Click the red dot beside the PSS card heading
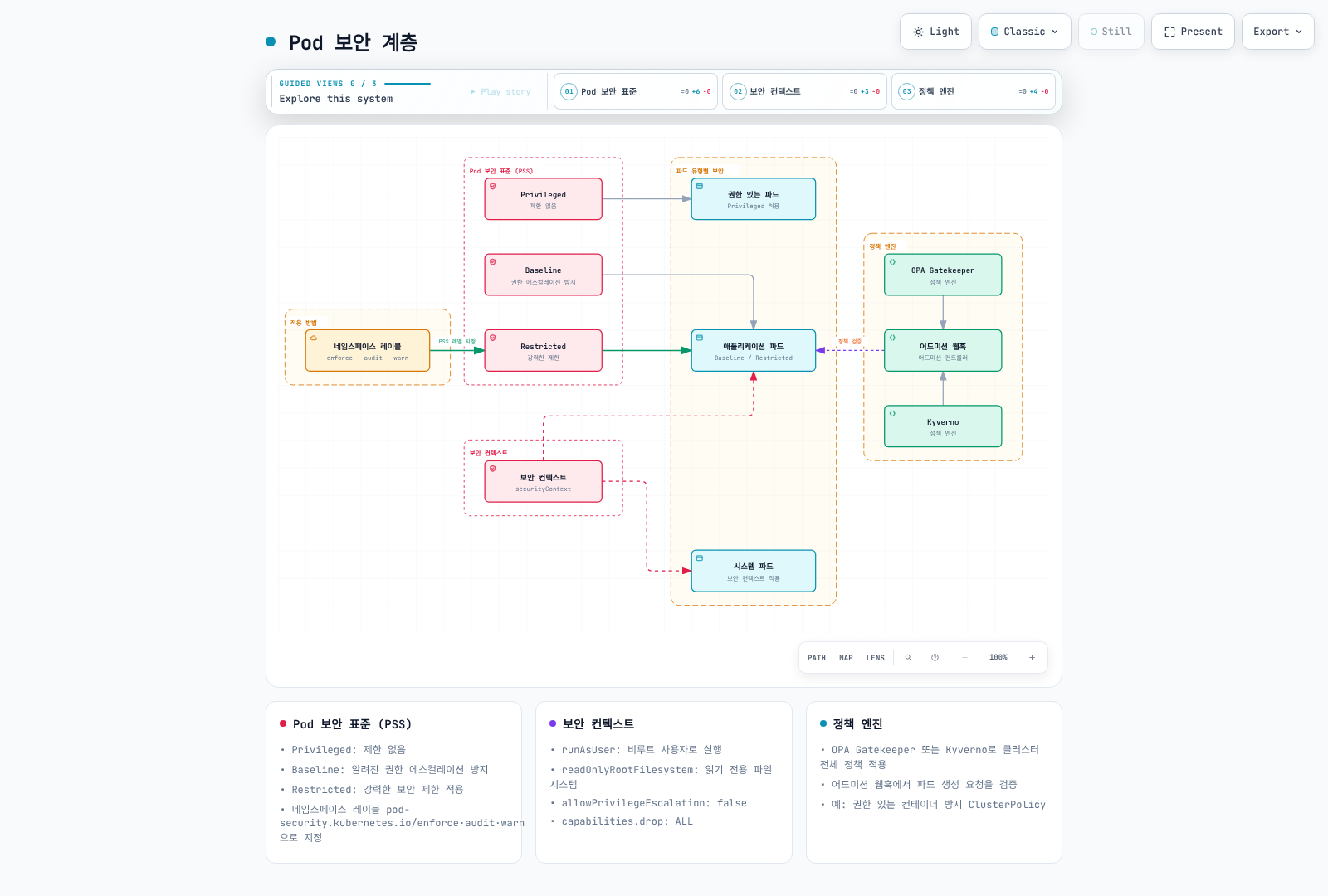1328x896 pixels. (x=283, y=724)
